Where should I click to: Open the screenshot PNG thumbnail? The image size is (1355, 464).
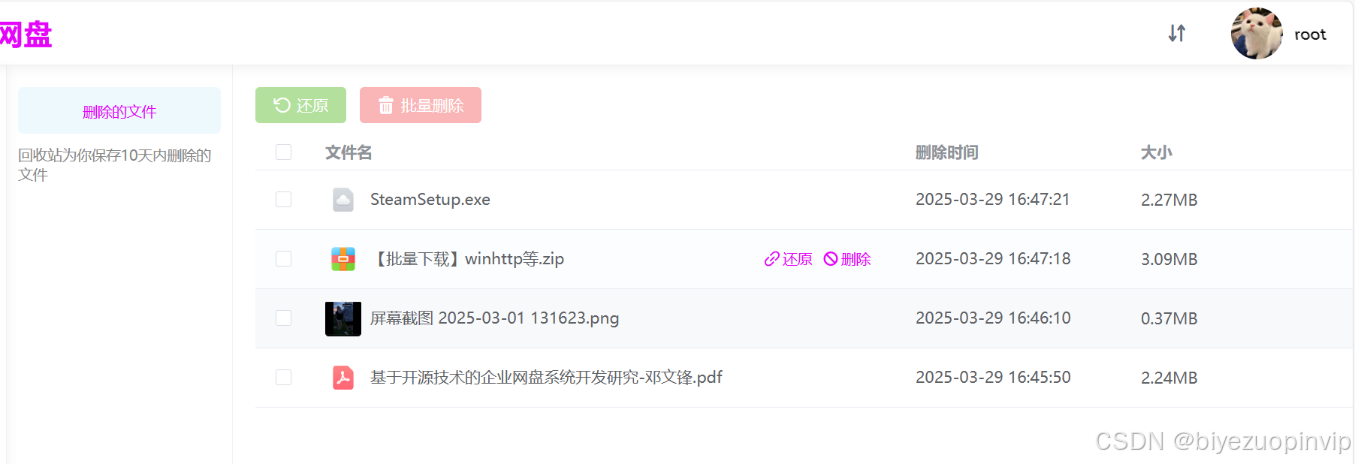tap(343, 319)
